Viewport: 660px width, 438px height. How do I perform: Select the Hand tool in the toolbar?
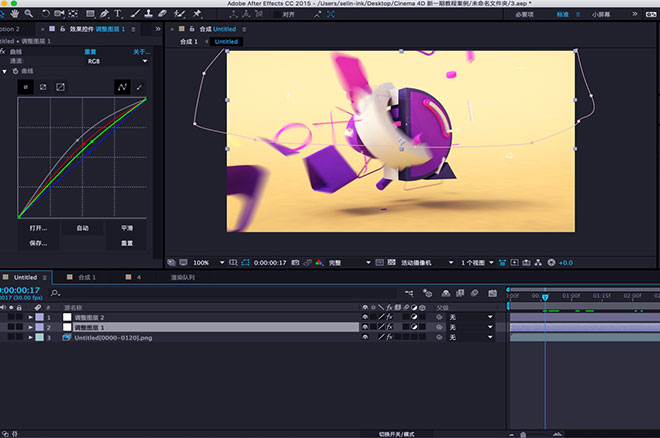(13, 14)
